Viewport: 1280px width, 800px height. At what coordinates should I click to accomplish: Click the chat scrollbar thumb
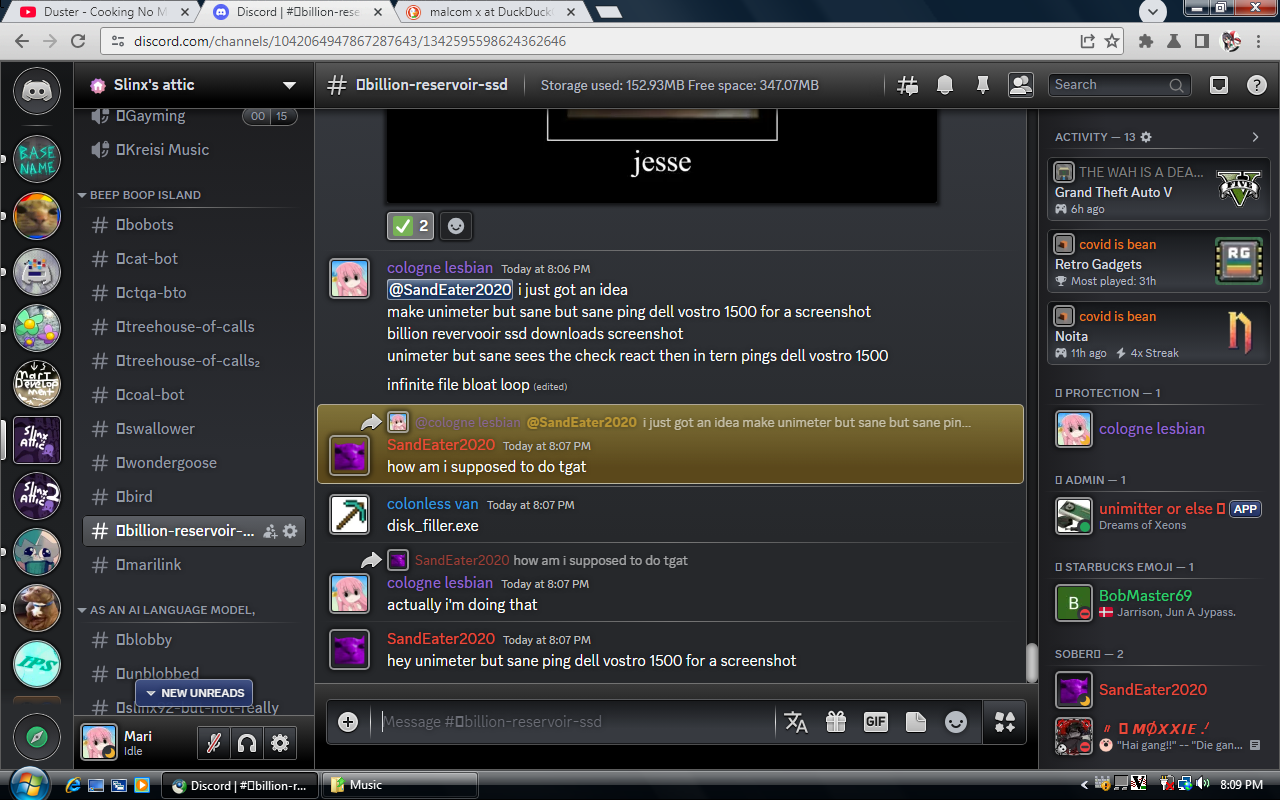(1031, 661)
